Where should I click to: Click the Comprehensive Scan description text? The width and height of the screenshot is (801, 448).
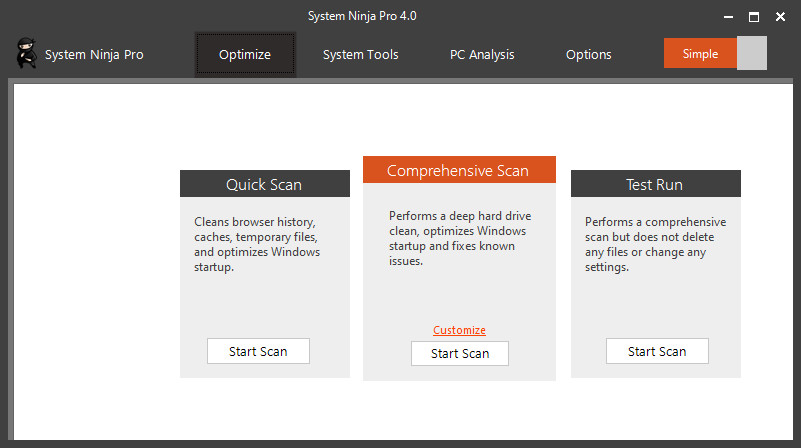point(460,238)
